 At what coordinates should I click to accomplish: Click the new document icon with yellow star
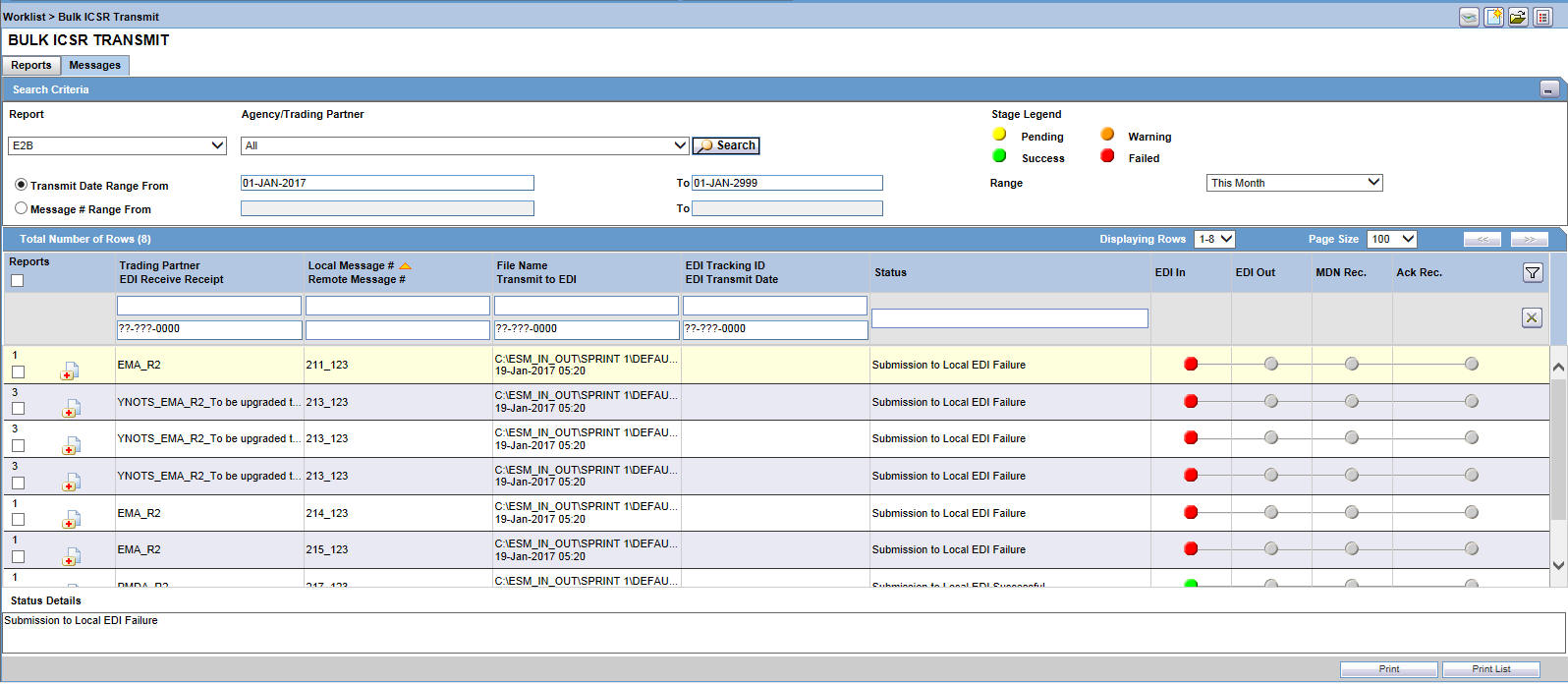point(1493,17)
